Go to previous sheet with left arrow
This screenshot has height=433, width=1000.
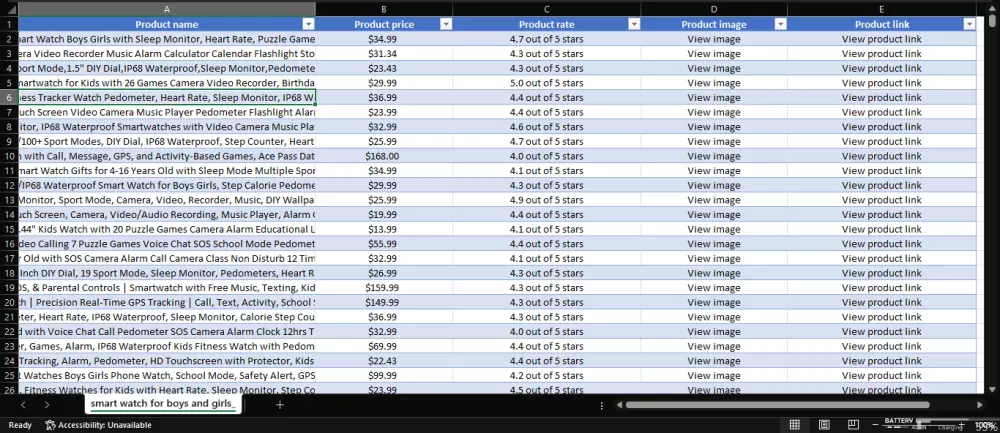(23, 405)
